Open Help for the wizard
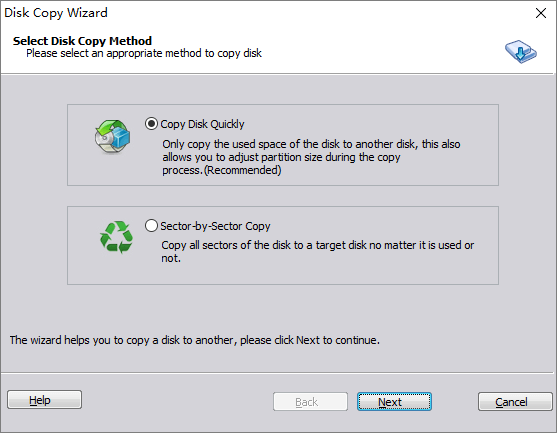Image resolution: width=557 pixels, height=433 pixels. pyautogui.click(x=44, y=400)
